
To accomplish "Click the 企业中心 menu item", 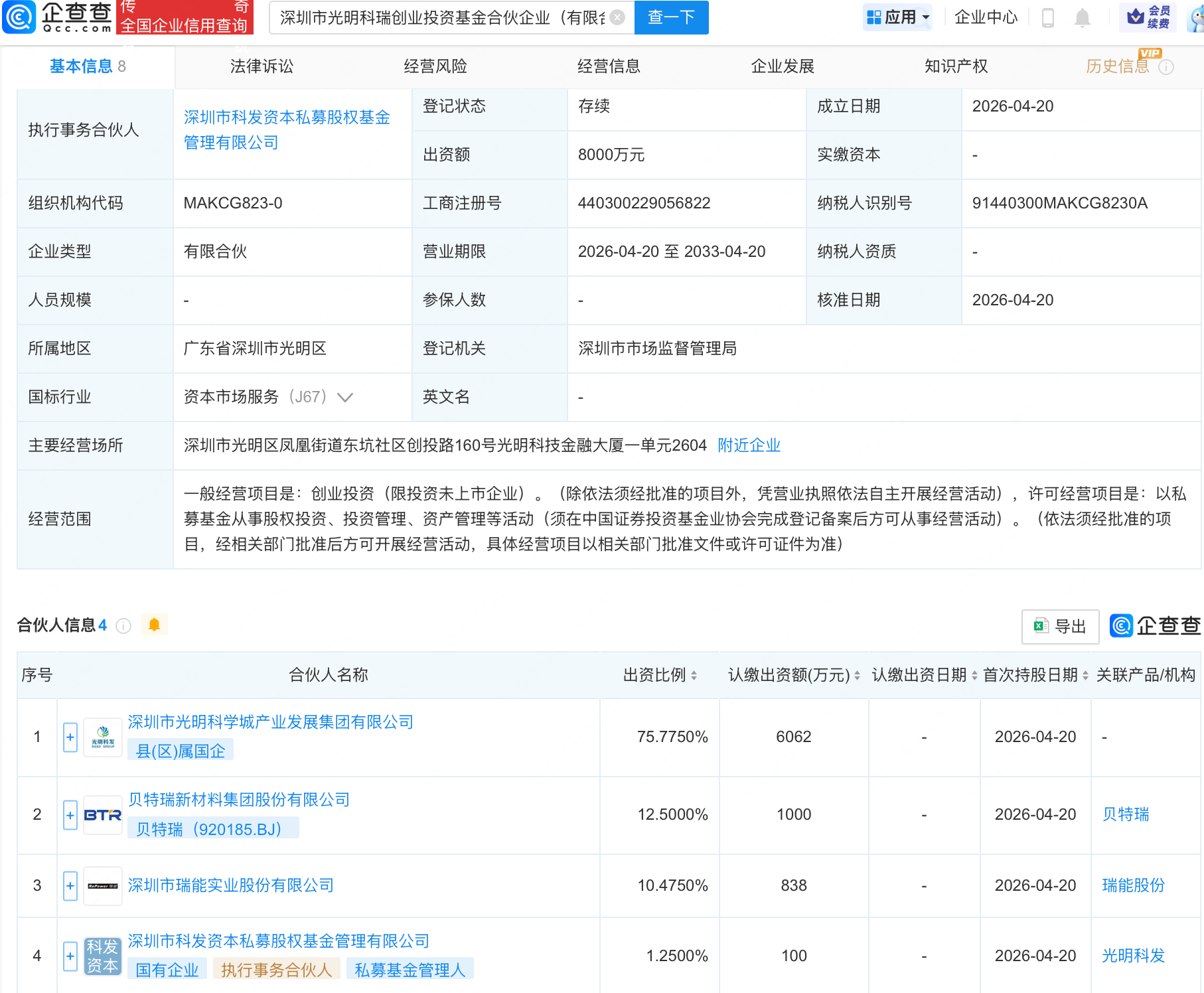I will (986, 18).
